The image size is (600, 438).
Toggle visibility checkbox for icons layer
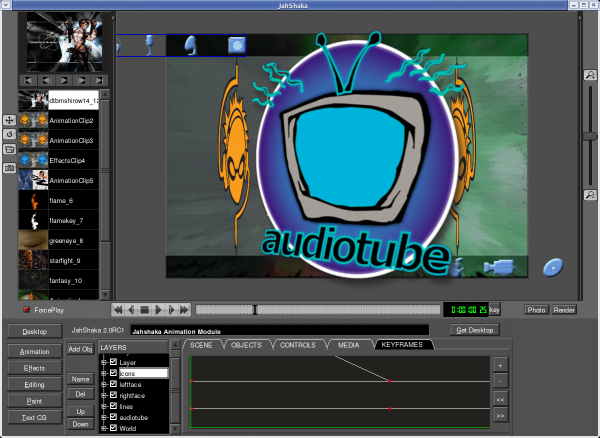113,373
